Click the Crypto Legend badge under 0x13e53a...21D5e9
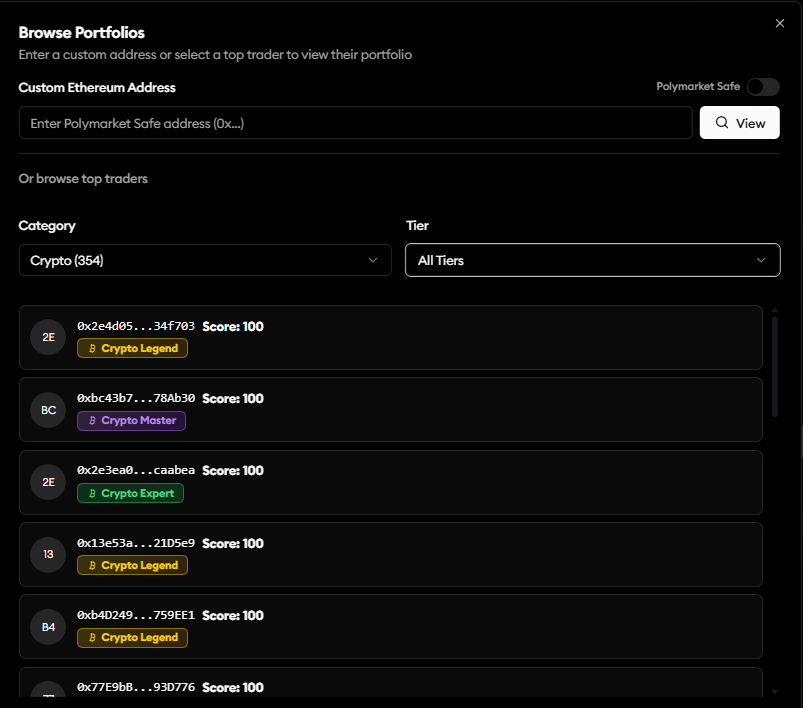This screenshot has width=803, height=708. pos(132,565)
